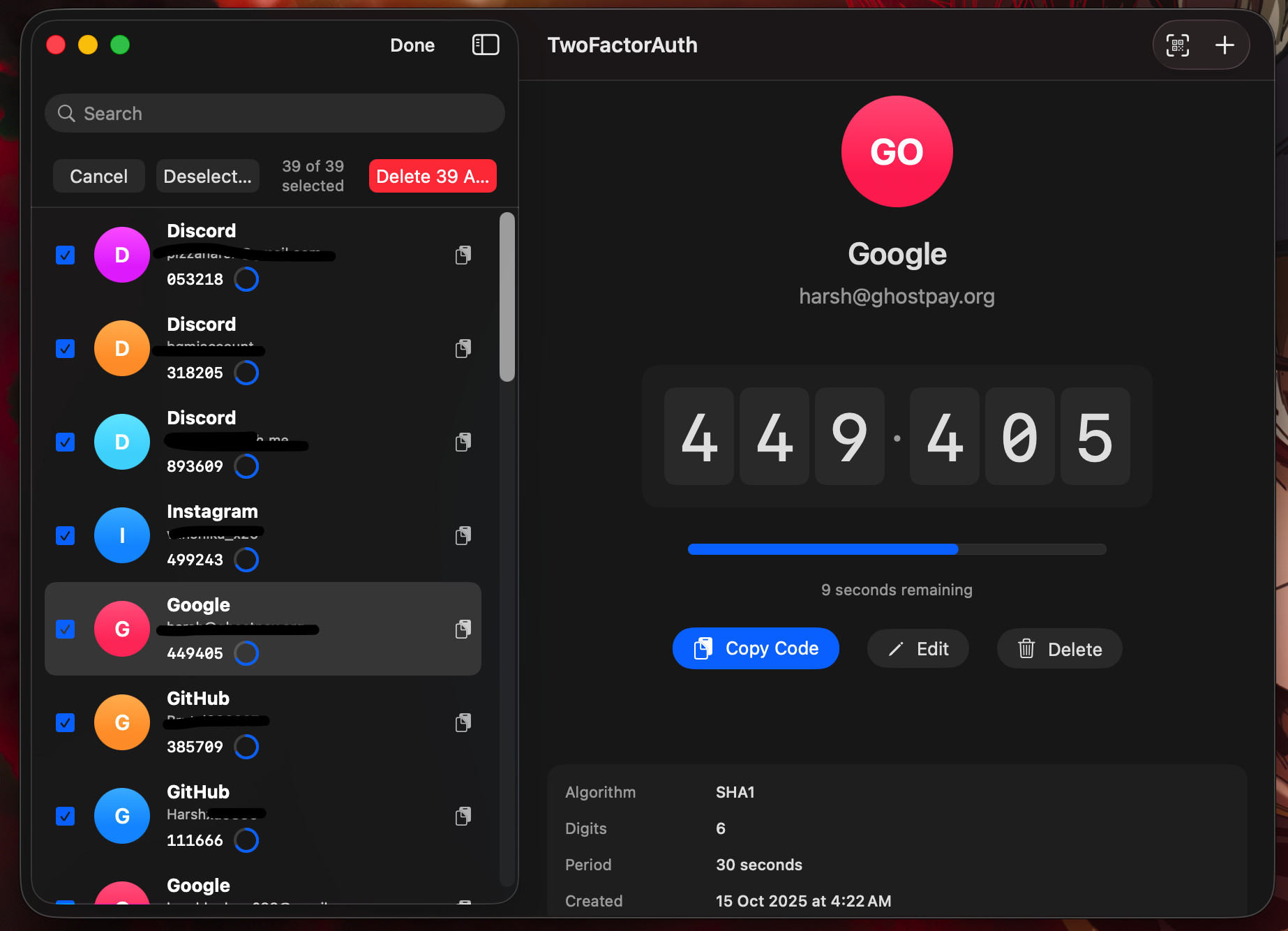Copy the Instagram code 499243 via clipboard icon
Image resolution: width=1288 pixels, height=931 pixels.
[x=463, y=536]
